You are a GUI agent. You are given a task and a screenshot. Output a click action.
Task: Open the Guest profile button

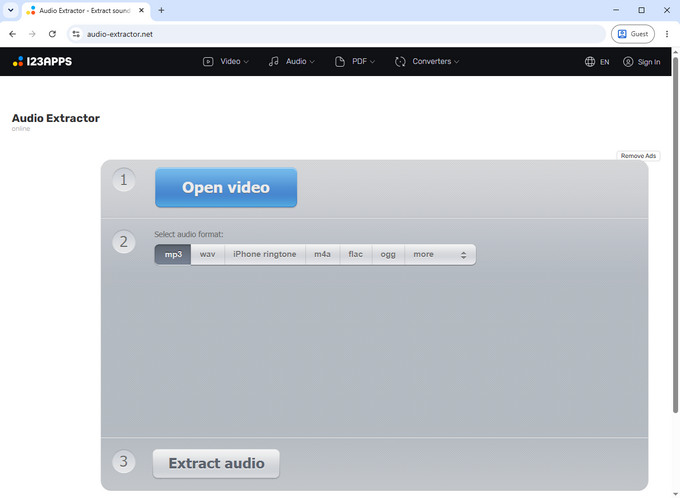(633, 34)
